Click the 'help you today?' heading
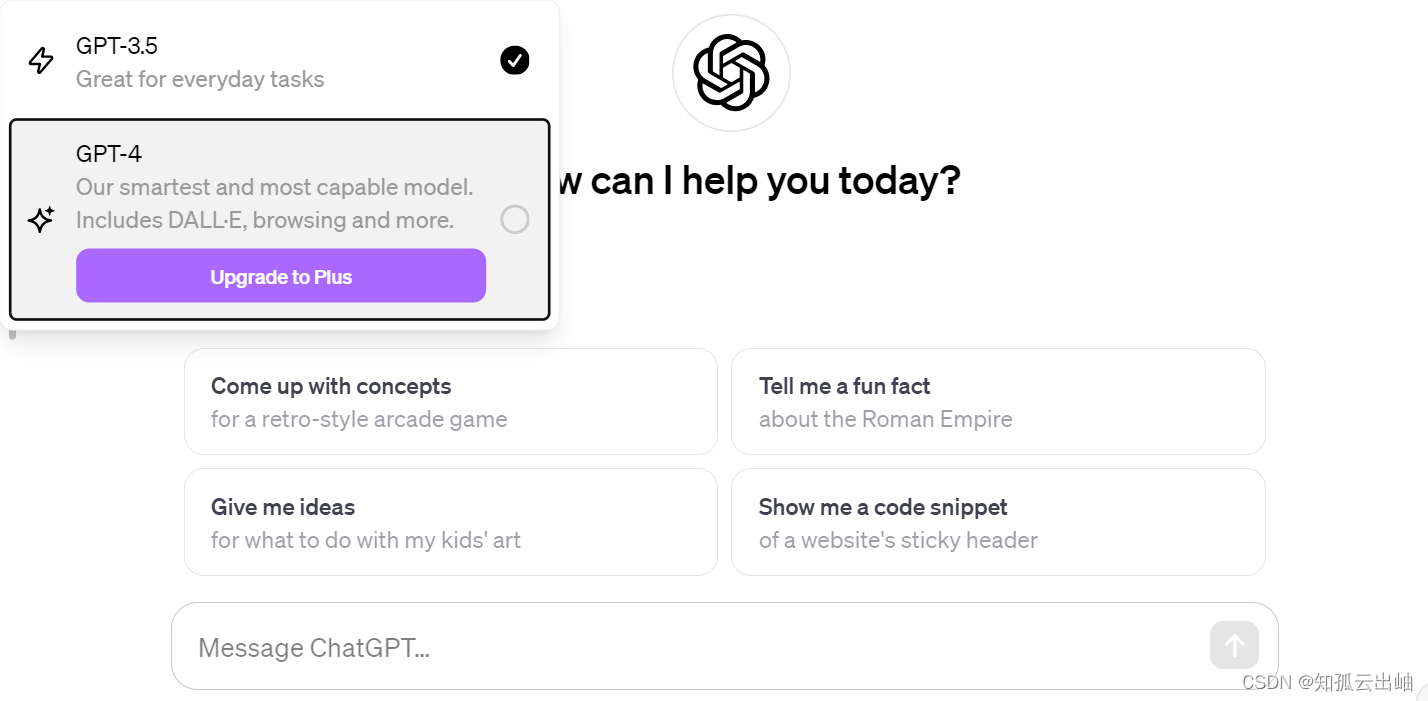This screenshot has width=1428, height=701. [x=821, y=181]
